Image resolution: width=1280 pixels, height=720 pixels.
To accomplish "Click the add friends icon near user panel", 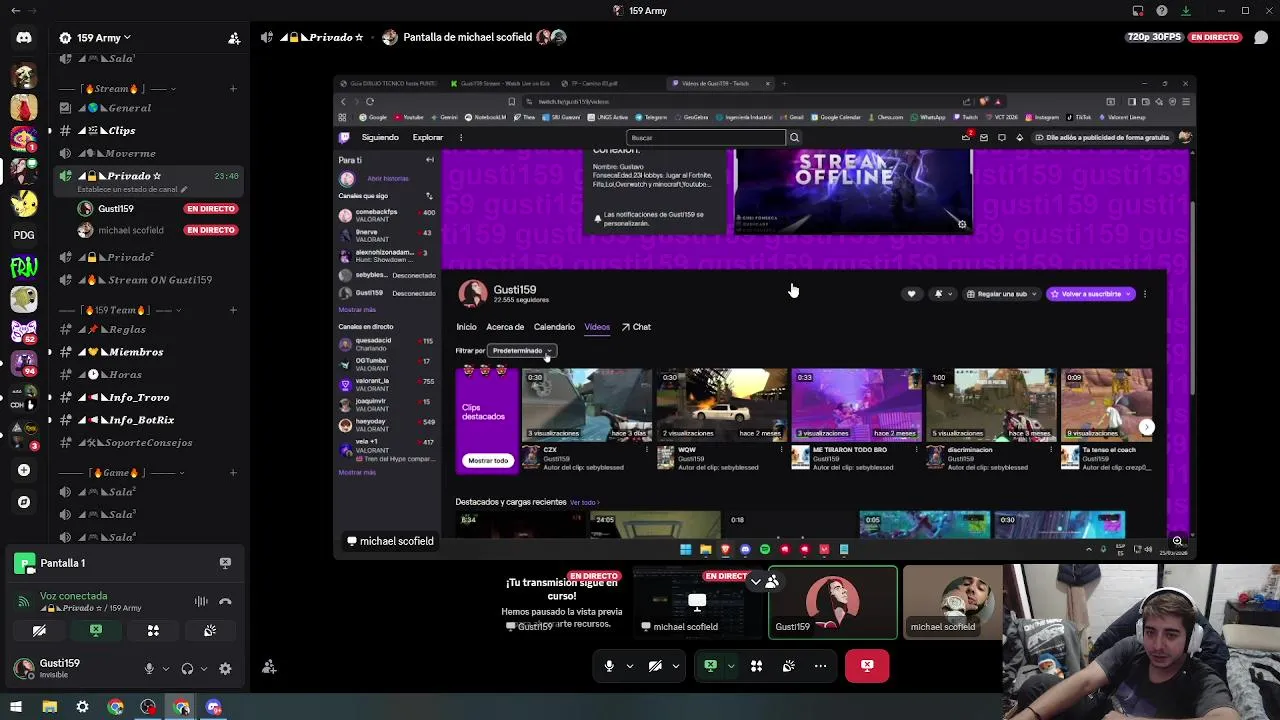I will pyautogui.click(x=269, y=667).
